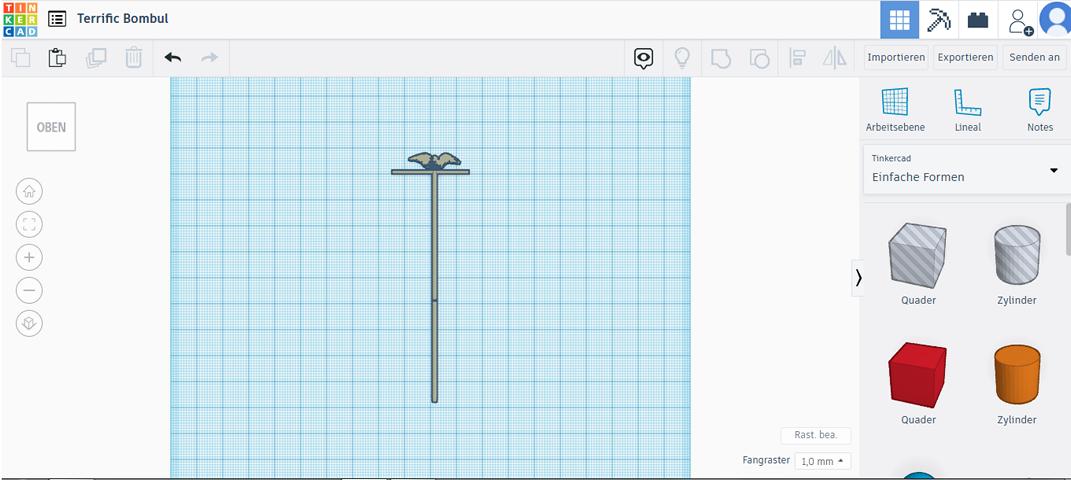Toggle the notes visibility speech bubble
The width and height of the screenshot is (1071, 480).
[x=644, y=58]
